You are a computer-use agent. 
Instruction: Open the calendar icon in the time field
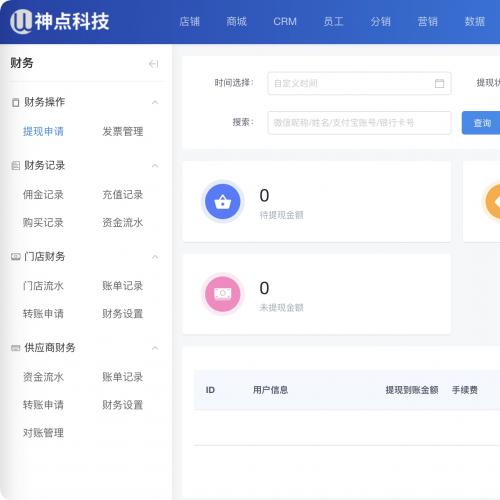(x=439, y=83)
